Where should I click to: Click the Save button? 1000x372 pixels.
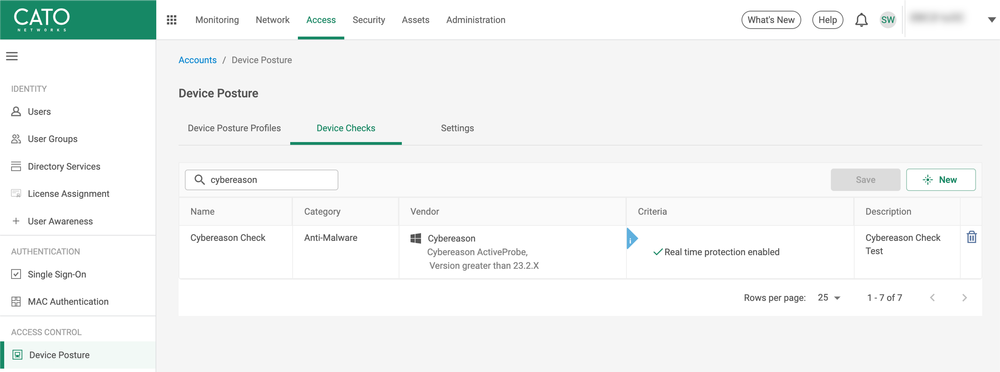tap(865, 180)
